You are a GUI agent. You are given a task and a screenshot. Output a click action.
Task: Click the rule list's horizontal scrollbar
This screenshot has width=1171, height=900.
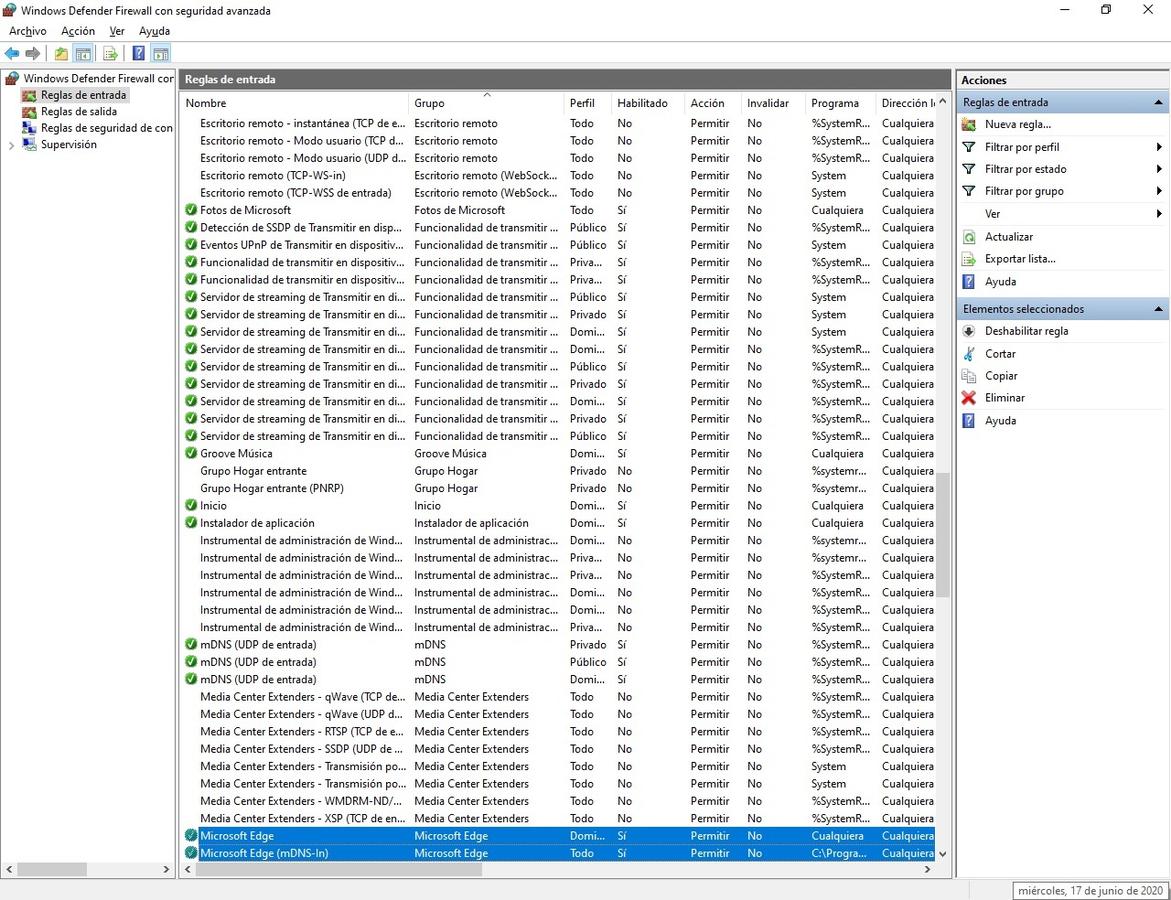(340, 870)
